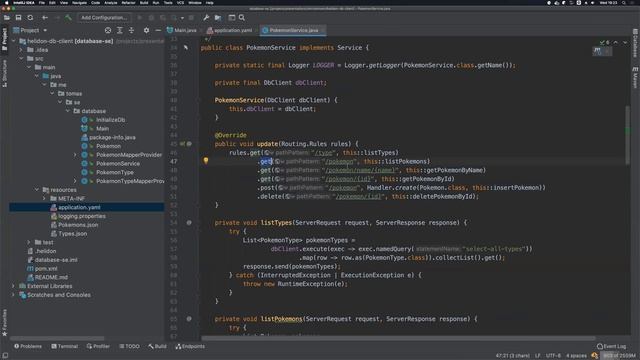Open project icon in main toolbar
This screenshot has height=360, width=640.
pyautogui.click(x=7, y=18)
